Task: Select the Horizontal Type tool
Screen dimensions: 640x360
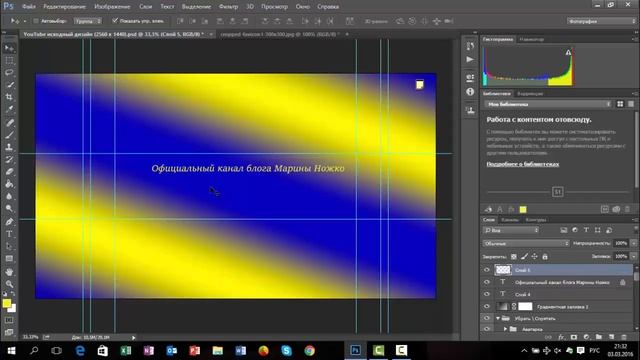Action: 9,234
